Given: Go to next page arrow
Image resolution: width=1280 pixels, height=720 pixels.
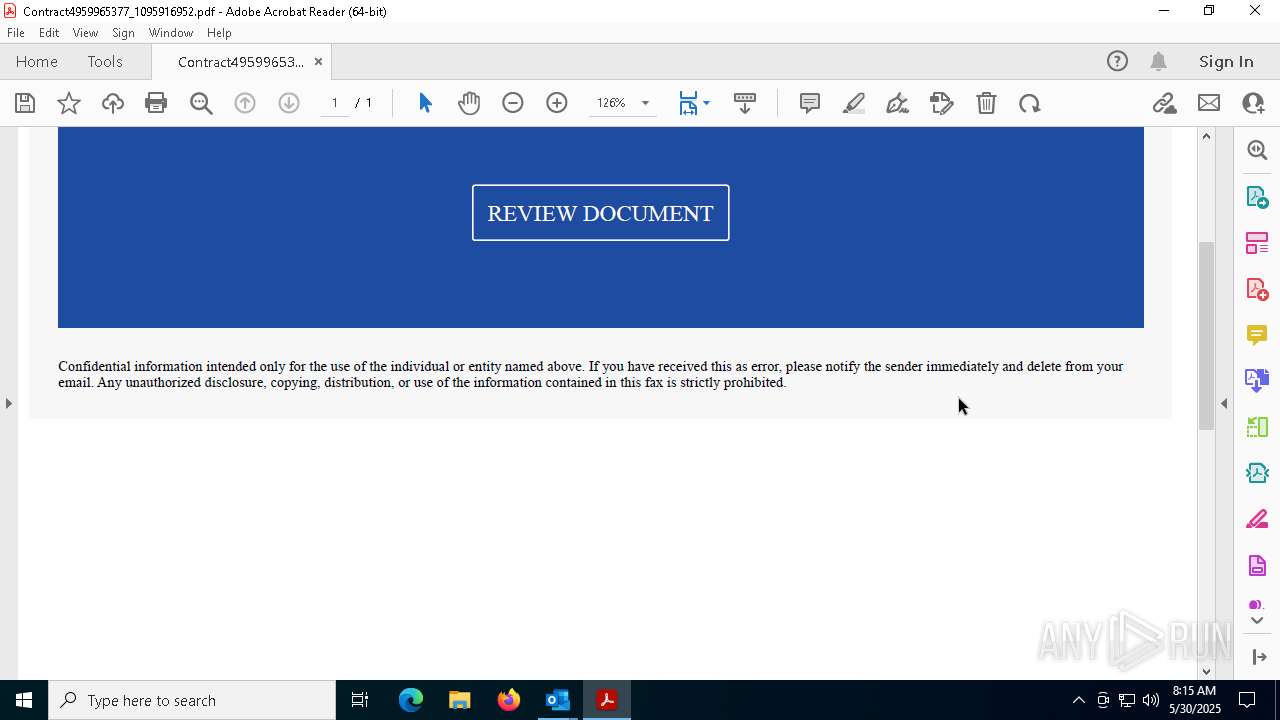Looking at the screenshot, I should click(289, 103).
